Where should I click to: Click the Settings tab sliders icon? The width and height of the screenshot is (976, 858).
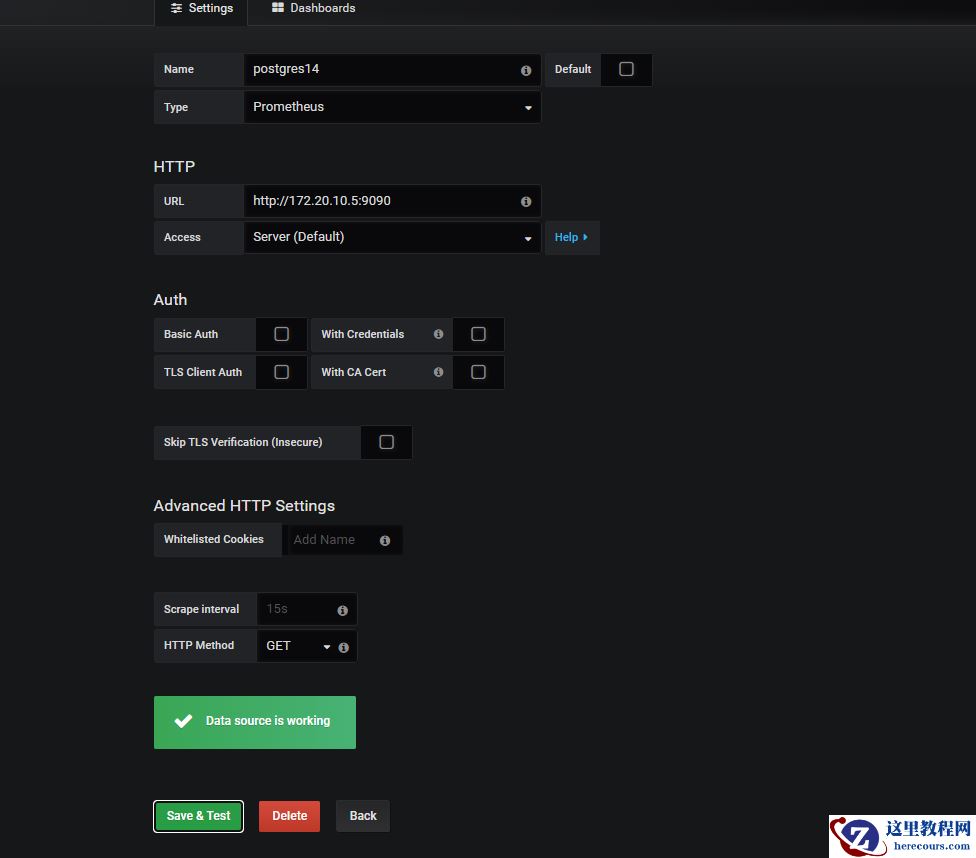coord(176,8)
